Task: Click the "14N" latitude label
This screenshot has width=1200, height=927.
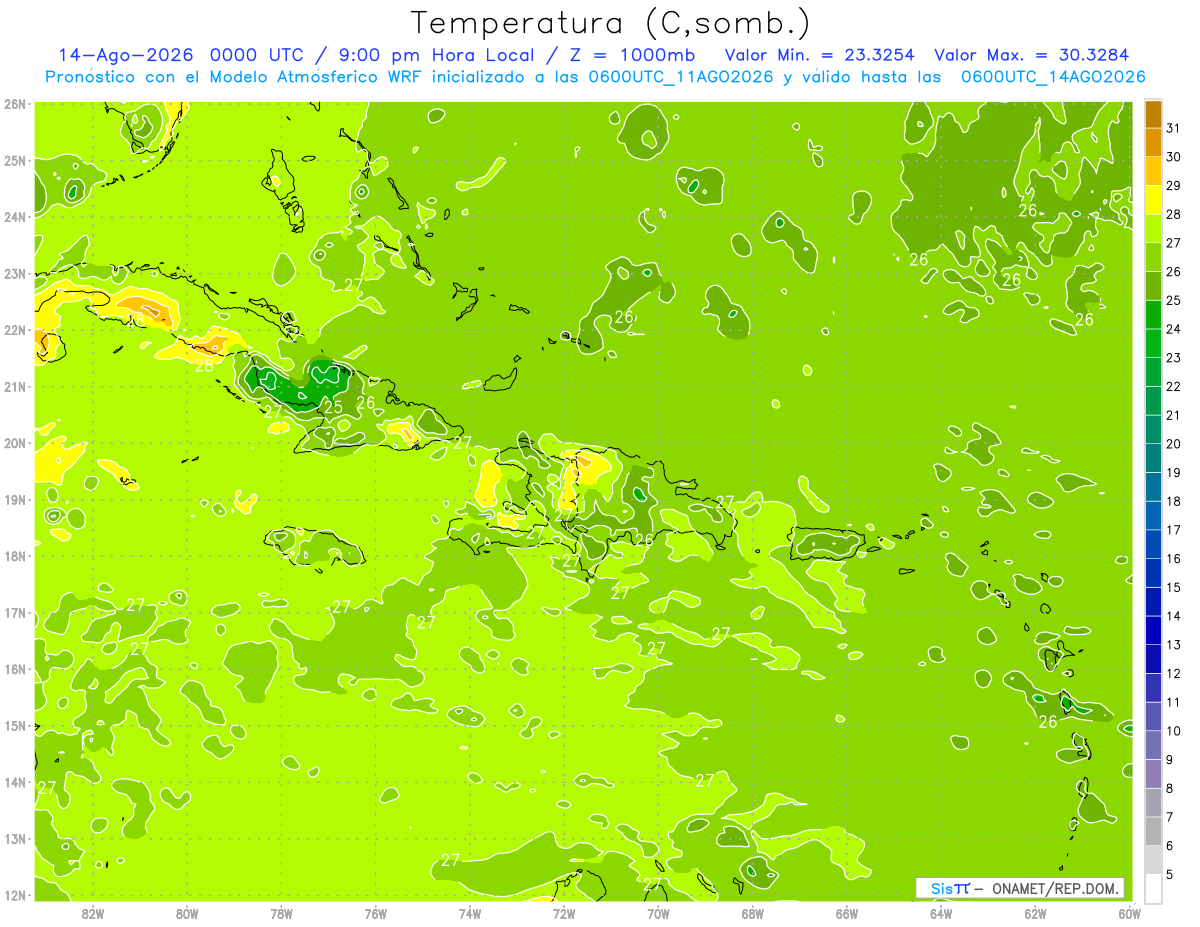Action: click(15, 782)
